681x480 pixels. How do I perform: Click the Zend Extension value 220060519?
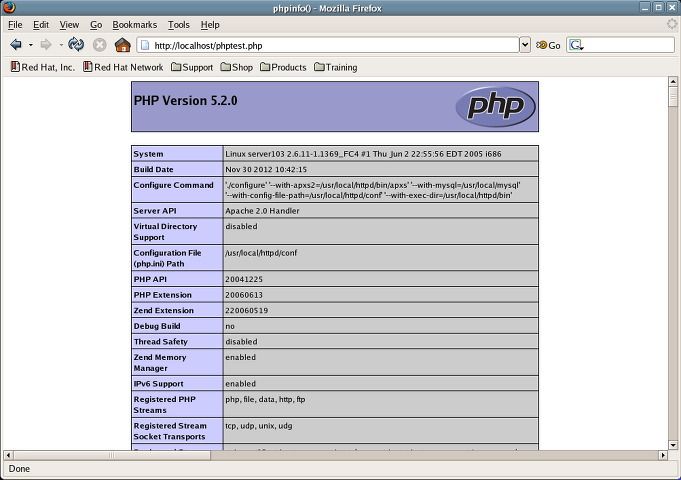[x=246, y=311]
